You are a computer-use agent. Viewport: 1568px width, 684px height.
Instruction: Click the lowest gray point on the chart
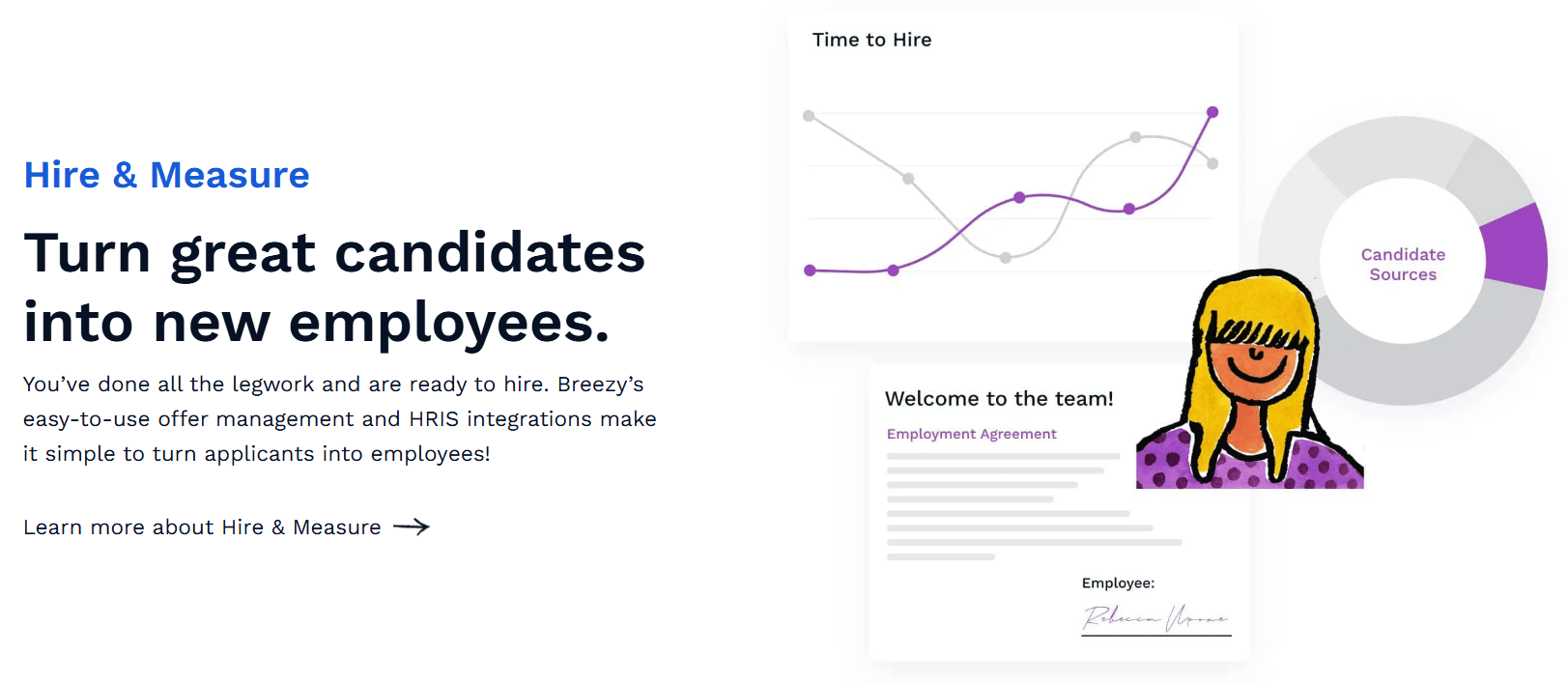pos(1006,258)
